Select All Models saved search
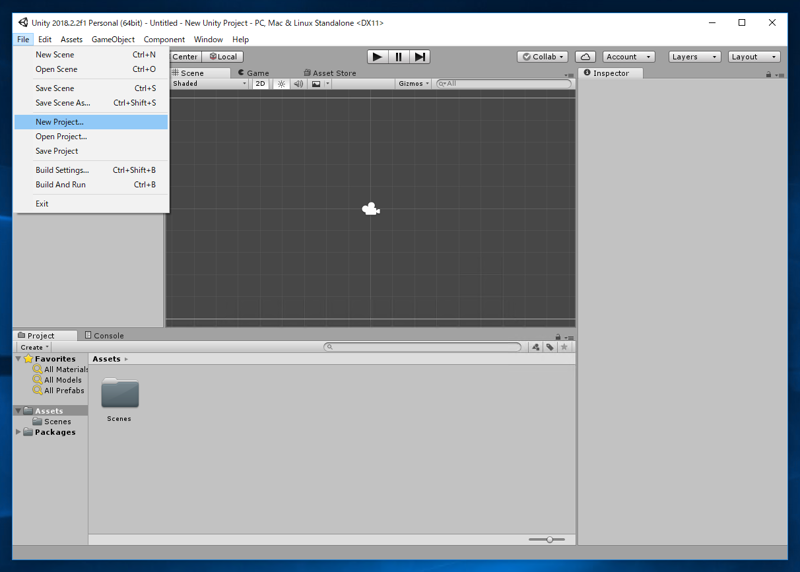 coord(57,380)
